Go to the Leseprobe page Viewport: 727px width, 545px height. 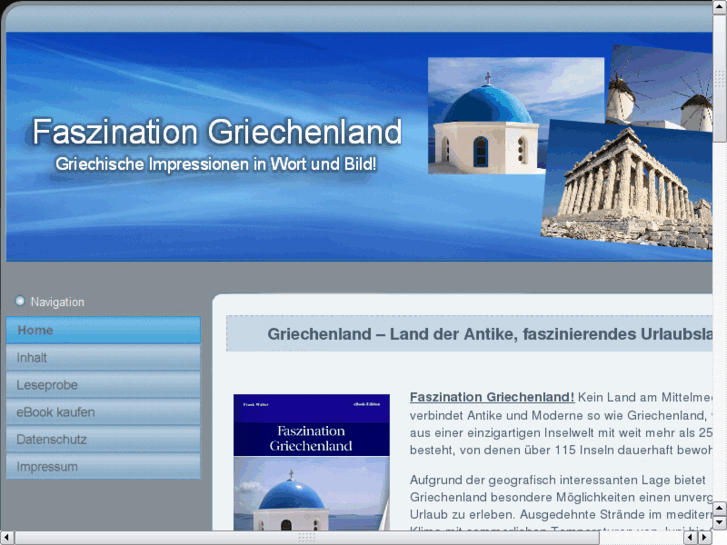(103, 385)
